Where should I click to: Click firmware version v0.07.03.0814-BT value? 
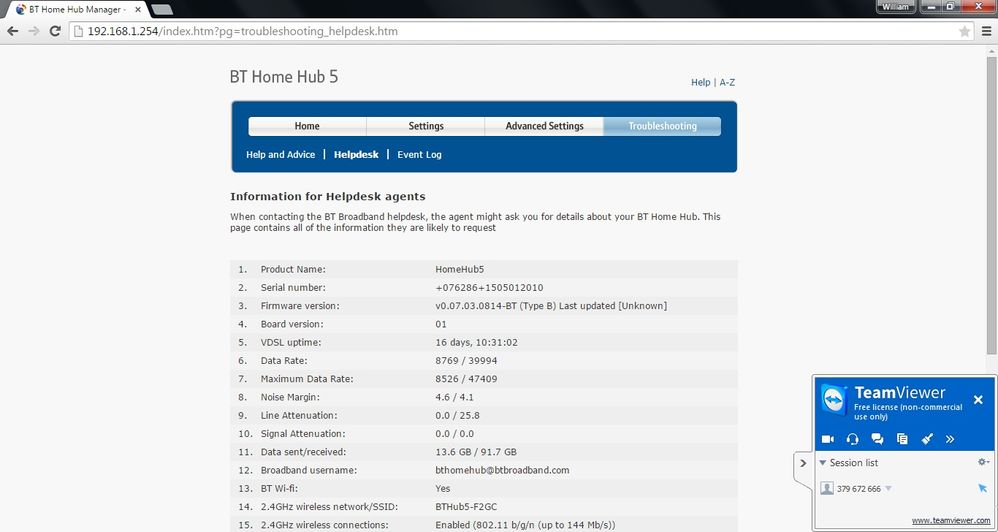551,305
